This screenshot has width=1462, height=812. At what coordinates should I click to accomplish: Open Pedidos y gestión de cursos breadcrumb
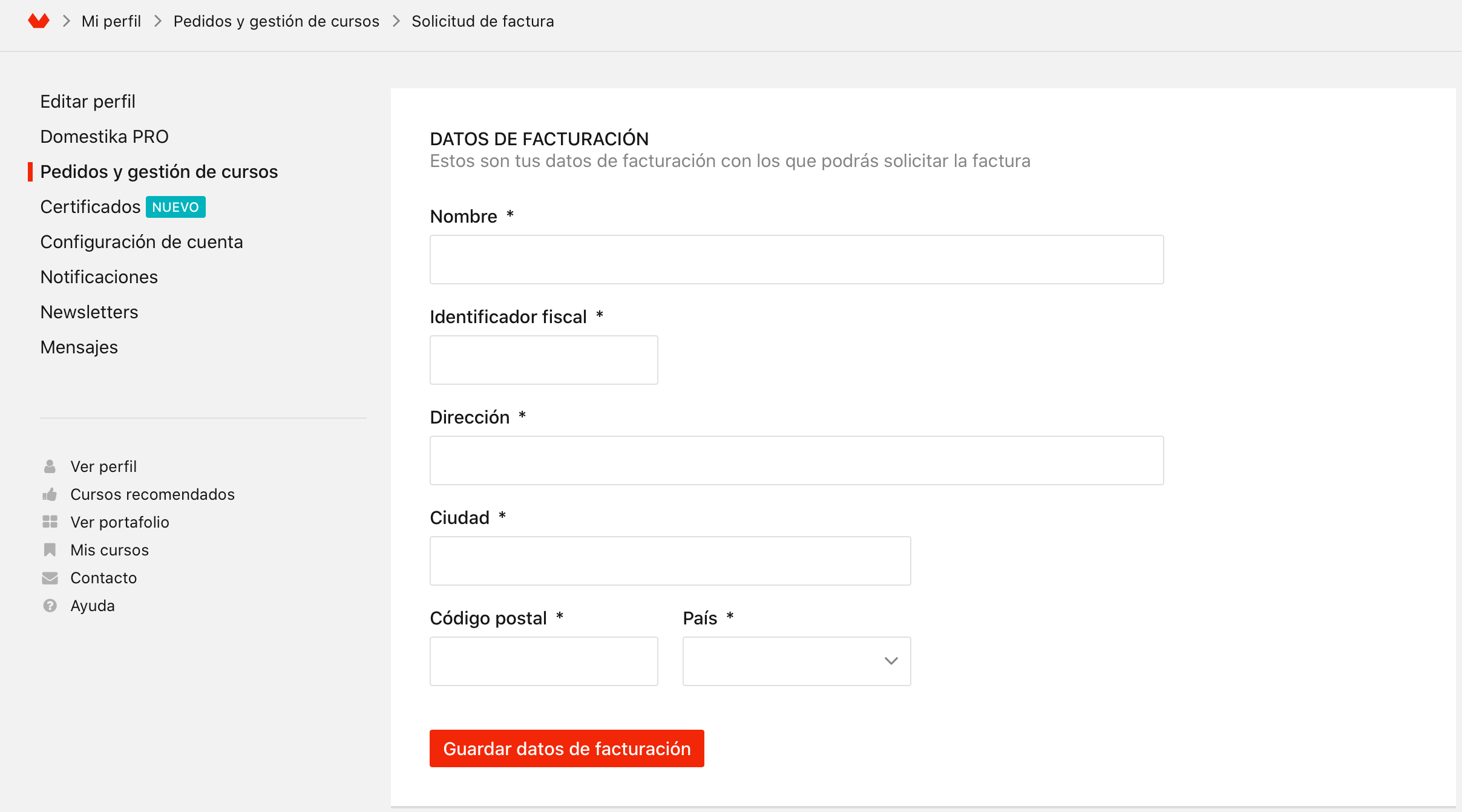coord(277,21)
